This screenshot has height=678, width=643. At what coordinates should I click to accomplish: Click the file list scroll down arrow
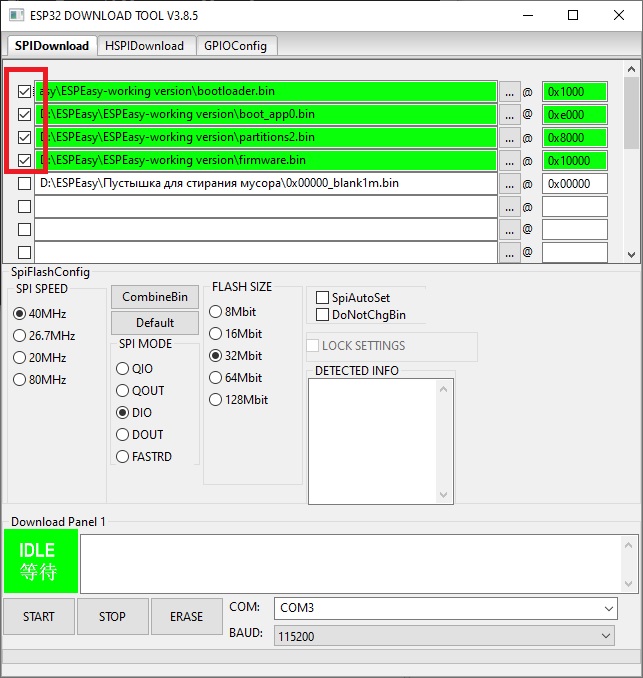631,255
